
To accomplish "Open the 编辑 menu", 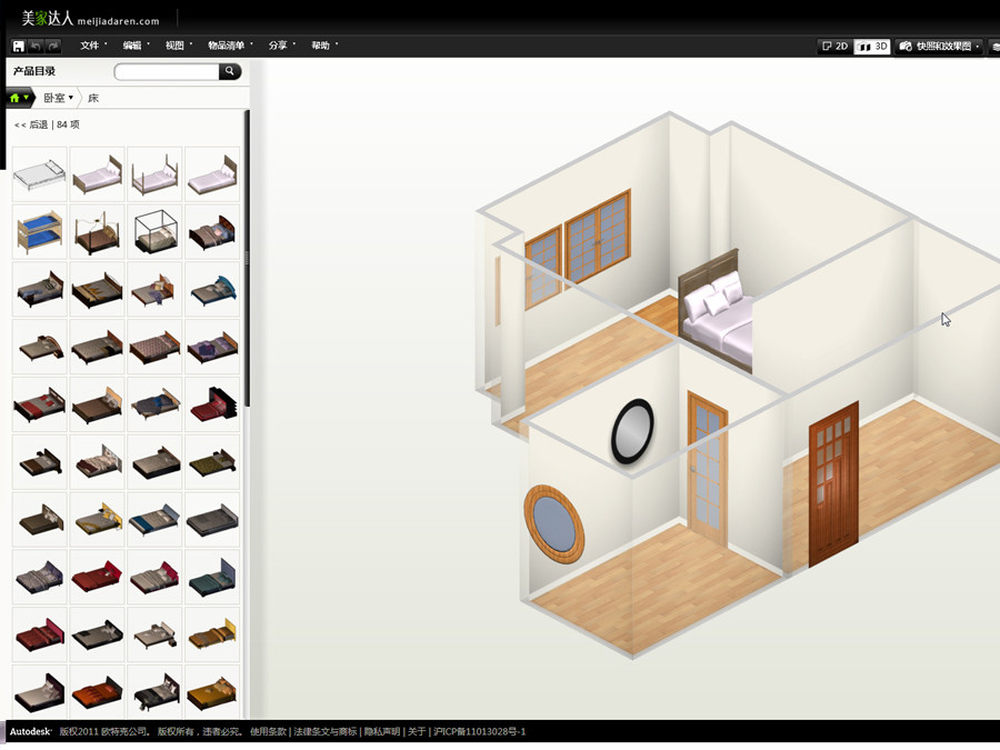I will tap(136, 45).
